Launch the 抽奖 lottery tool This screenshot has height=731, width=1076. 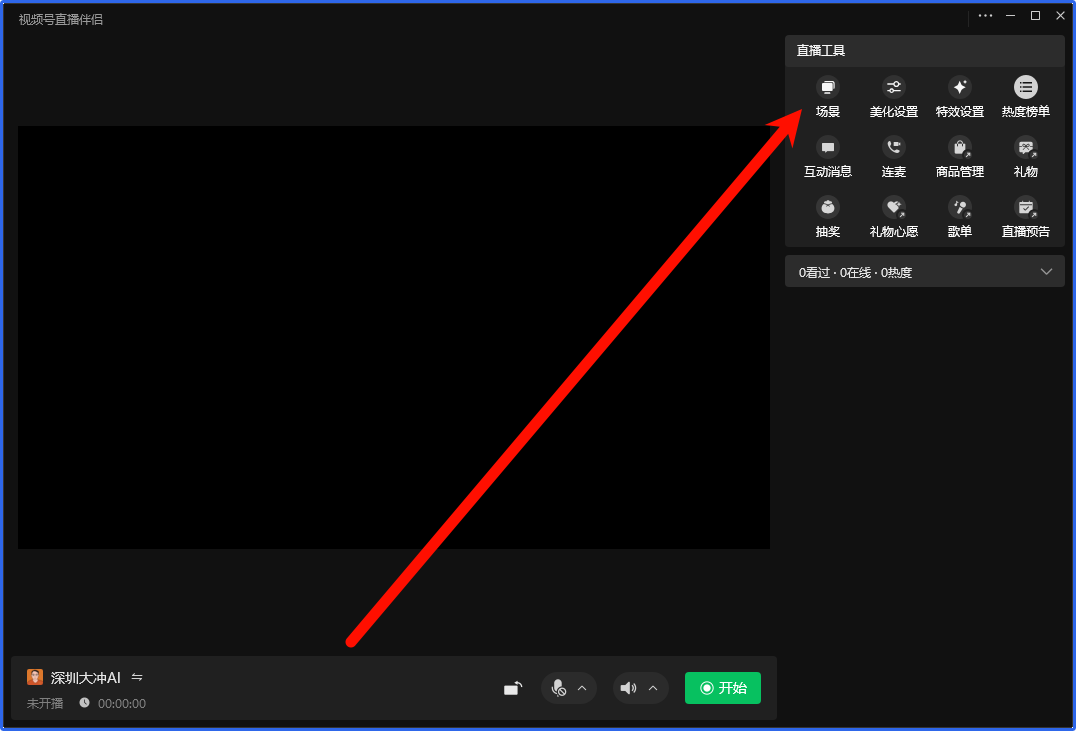(827, 215)
